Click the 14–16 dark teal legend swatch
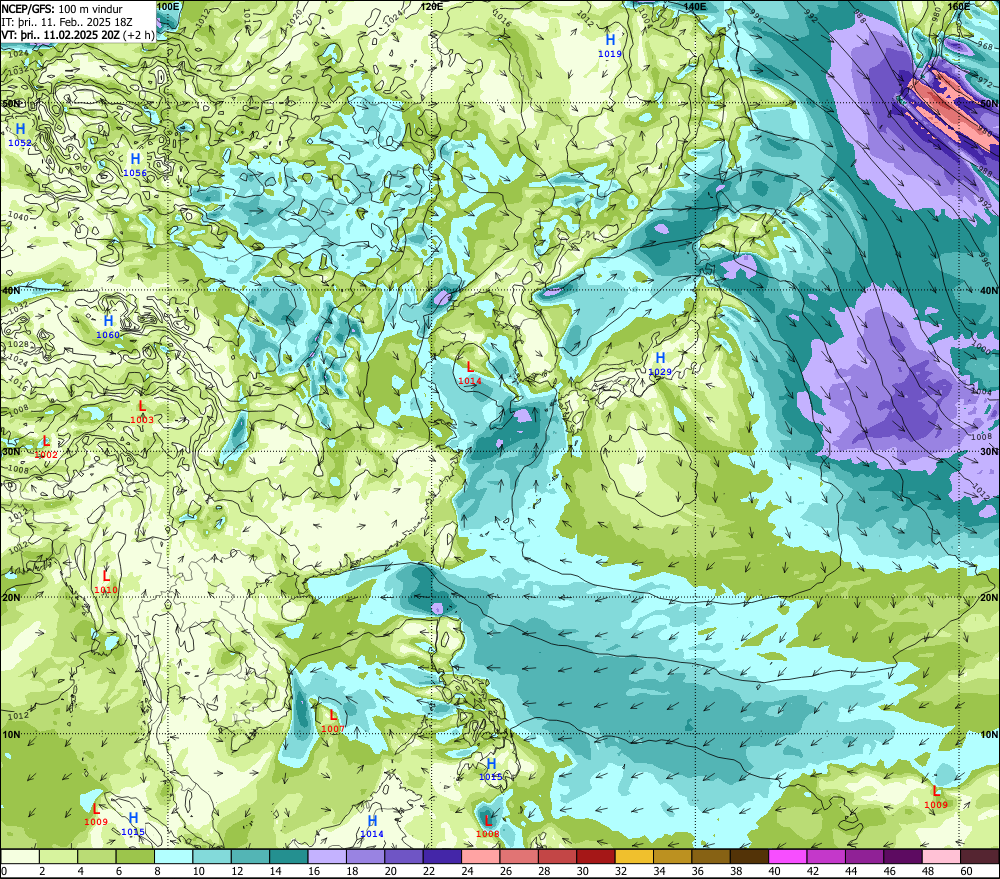Viewport: 1000px width, 879px height. (x=289, y=856)
